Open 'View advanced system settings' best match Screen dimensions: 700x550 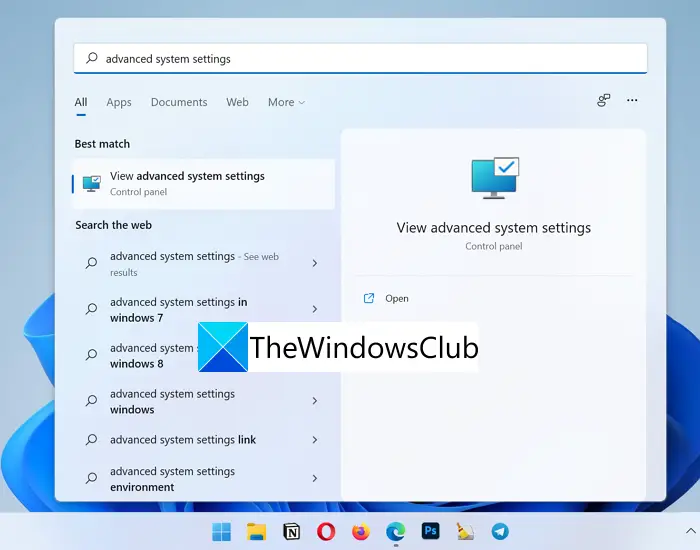[204, 183]
